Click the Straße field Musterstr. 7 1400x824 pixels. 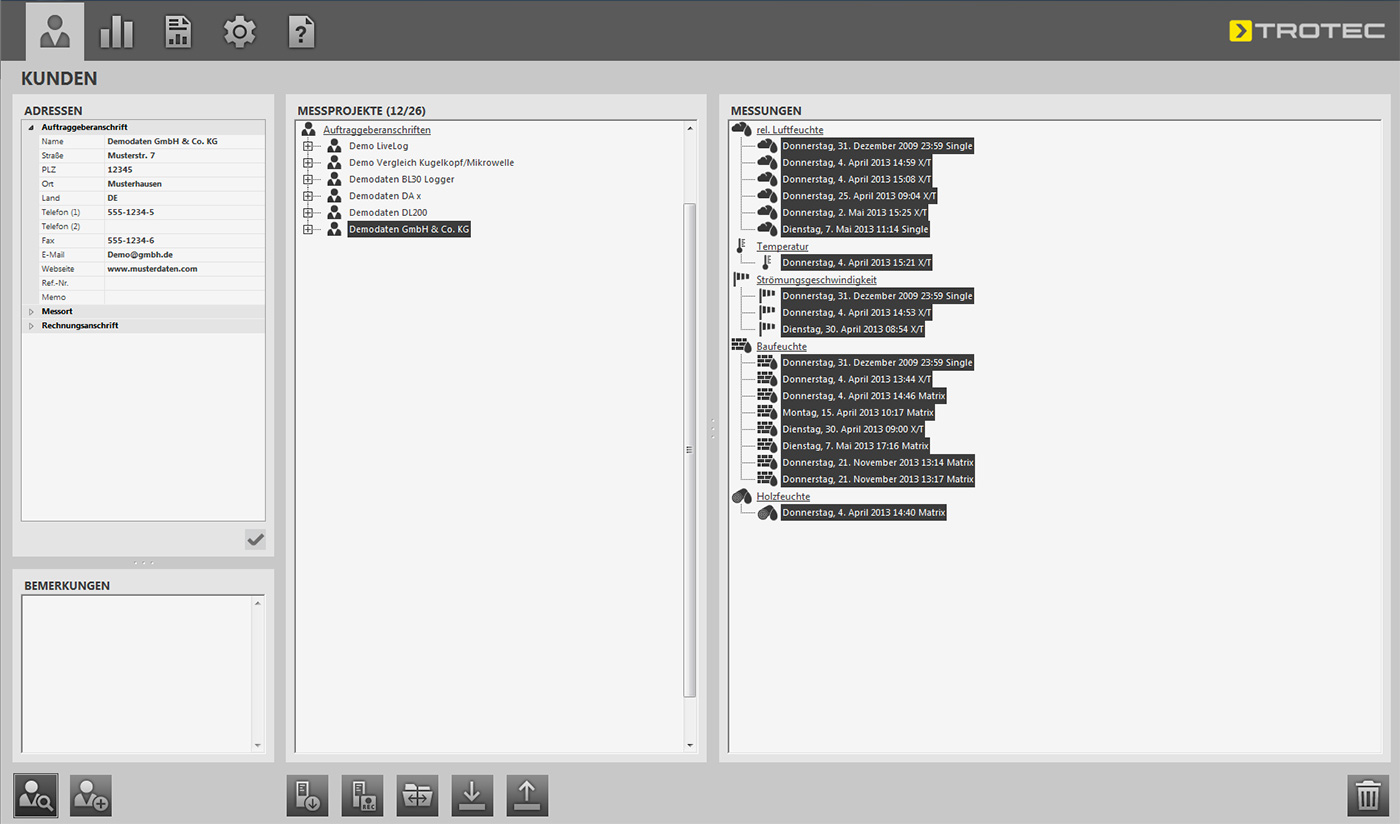(185, 156)
